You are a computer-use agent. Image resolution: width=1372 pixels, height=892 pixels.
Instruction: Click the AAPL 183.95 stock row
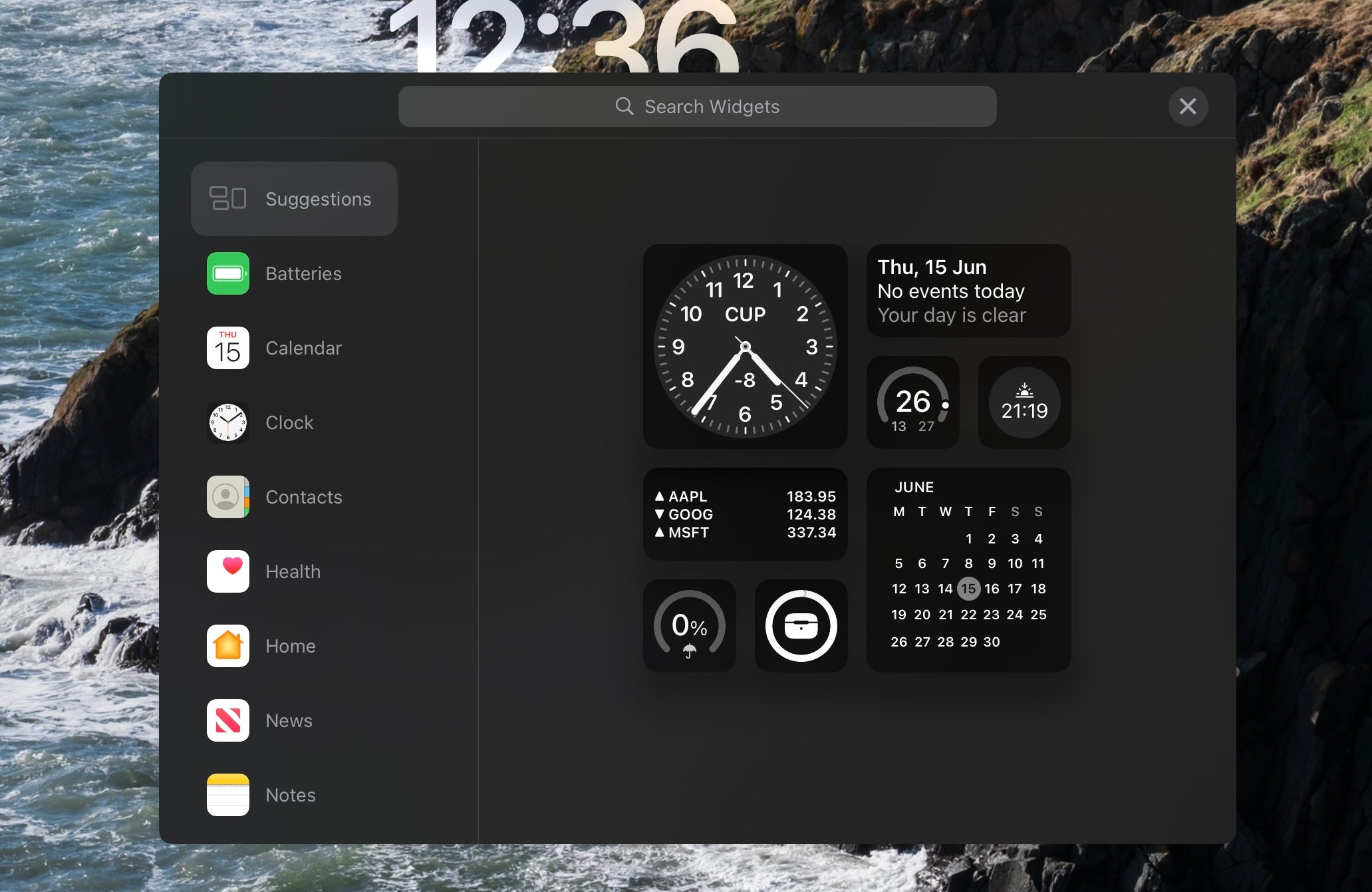click(x=746, y=496)
